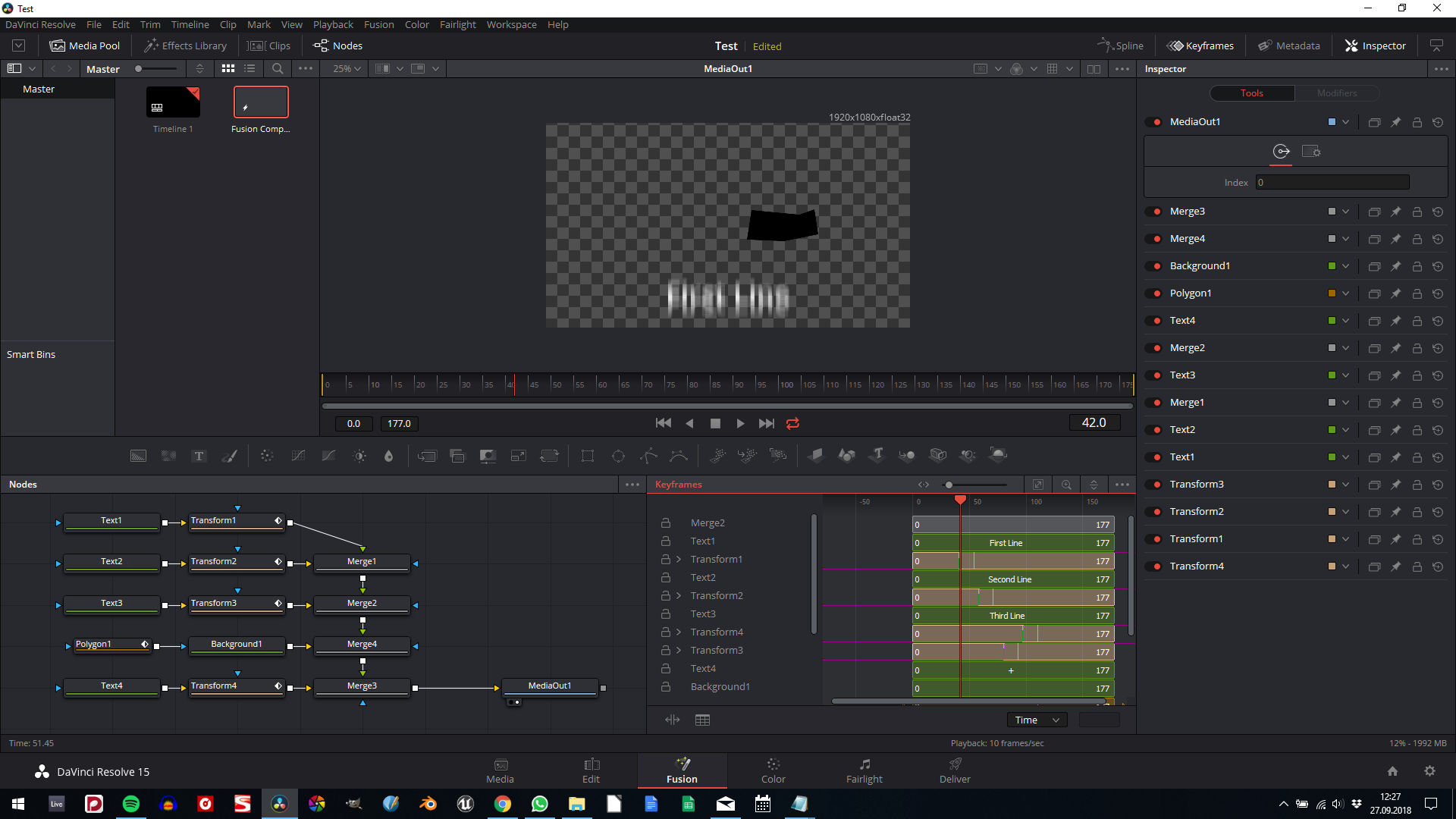Search the media pool with magnifier icon
1456x819 pixels.
pyautogui.click(x=278, y=69)
